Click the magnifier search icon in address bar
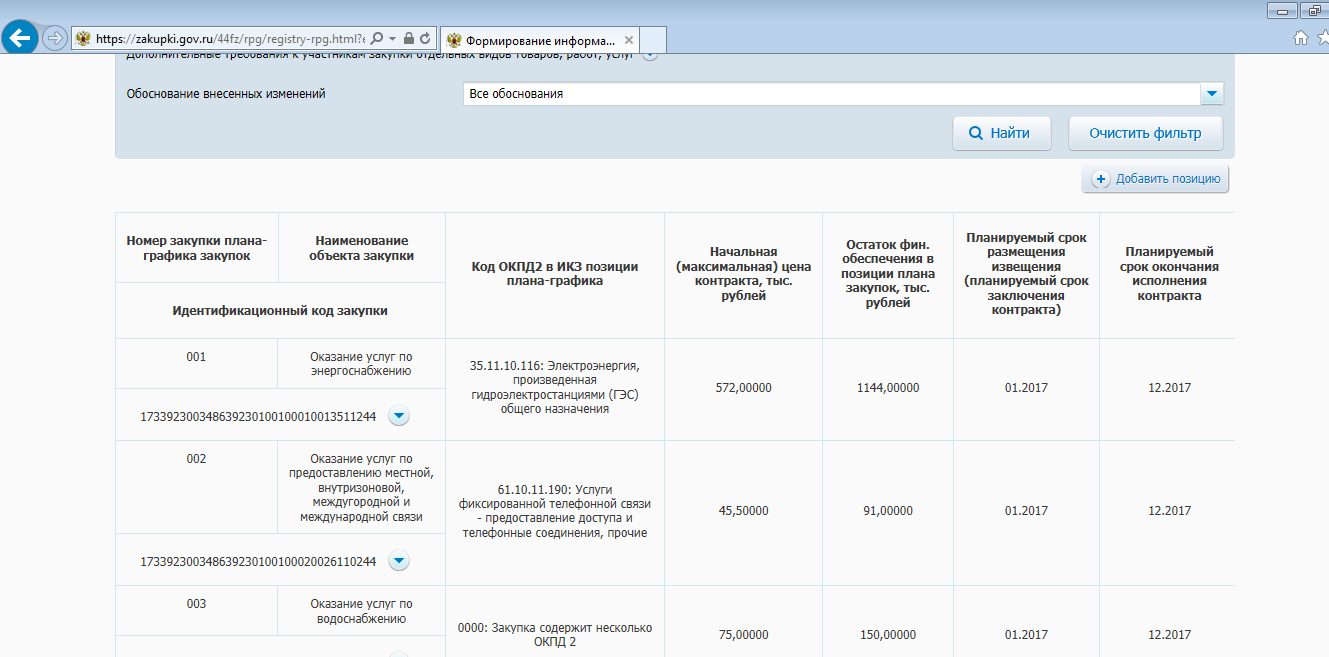Image resolution: width=1329 pixels, height=657 pixels. 377,38
